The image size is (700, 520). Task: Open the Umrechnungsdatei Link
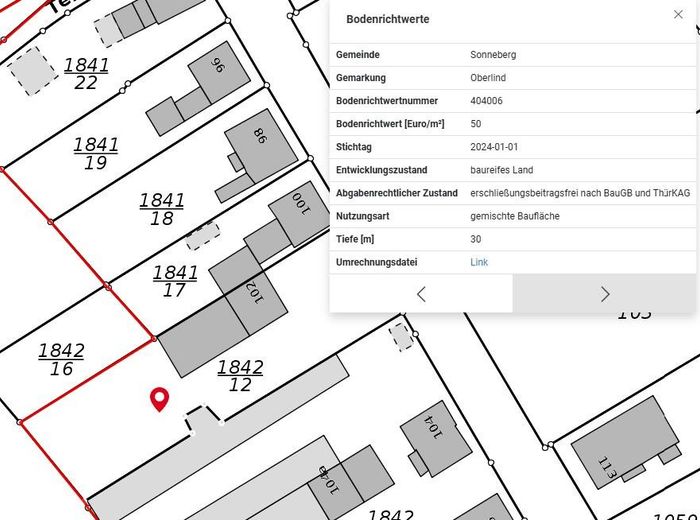[479, 262]
